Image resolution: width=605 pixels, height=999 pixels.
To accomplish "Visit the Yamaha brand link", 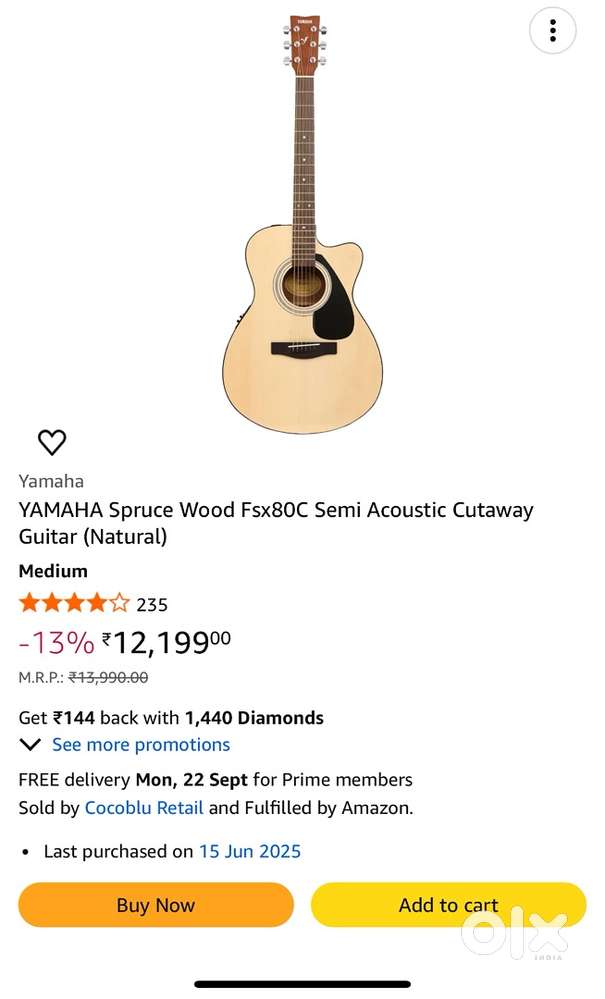I will pyautogui.click(x=51, y=481).
